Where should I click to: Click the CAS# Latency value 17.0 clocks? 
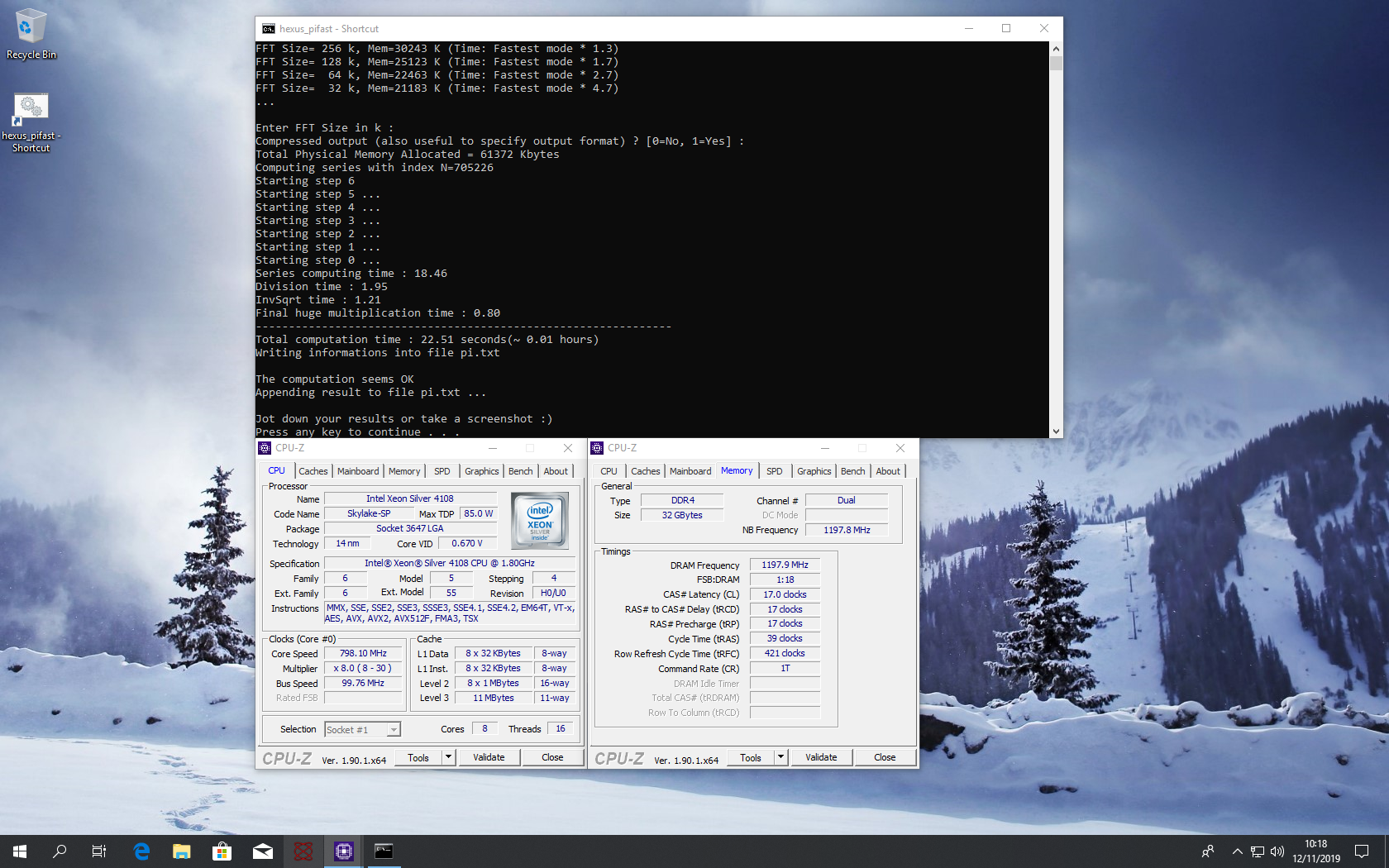(785, 594)
